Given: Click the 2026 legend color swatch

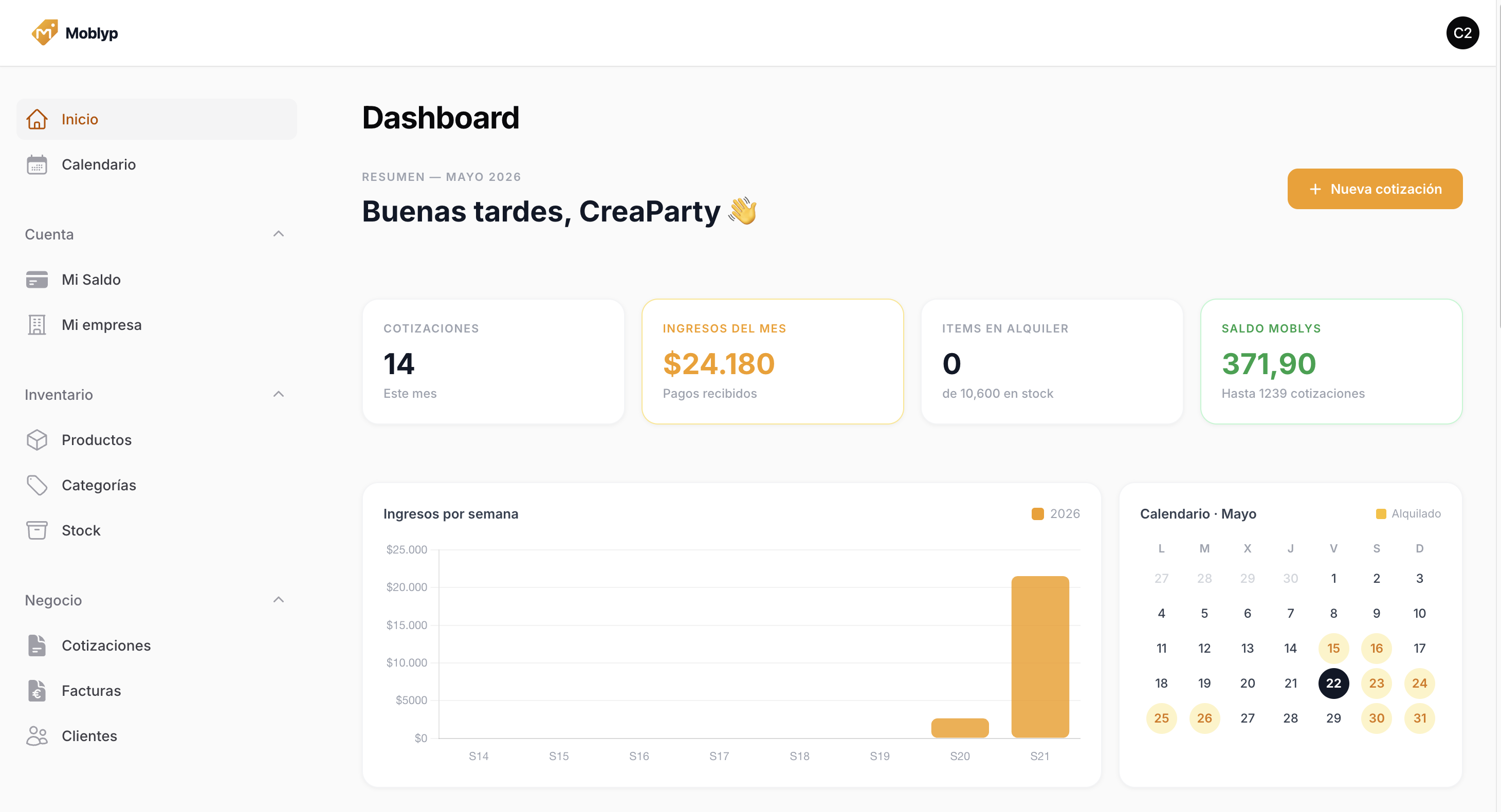Looking at the screenshot, I should (x=1038, y=514).
